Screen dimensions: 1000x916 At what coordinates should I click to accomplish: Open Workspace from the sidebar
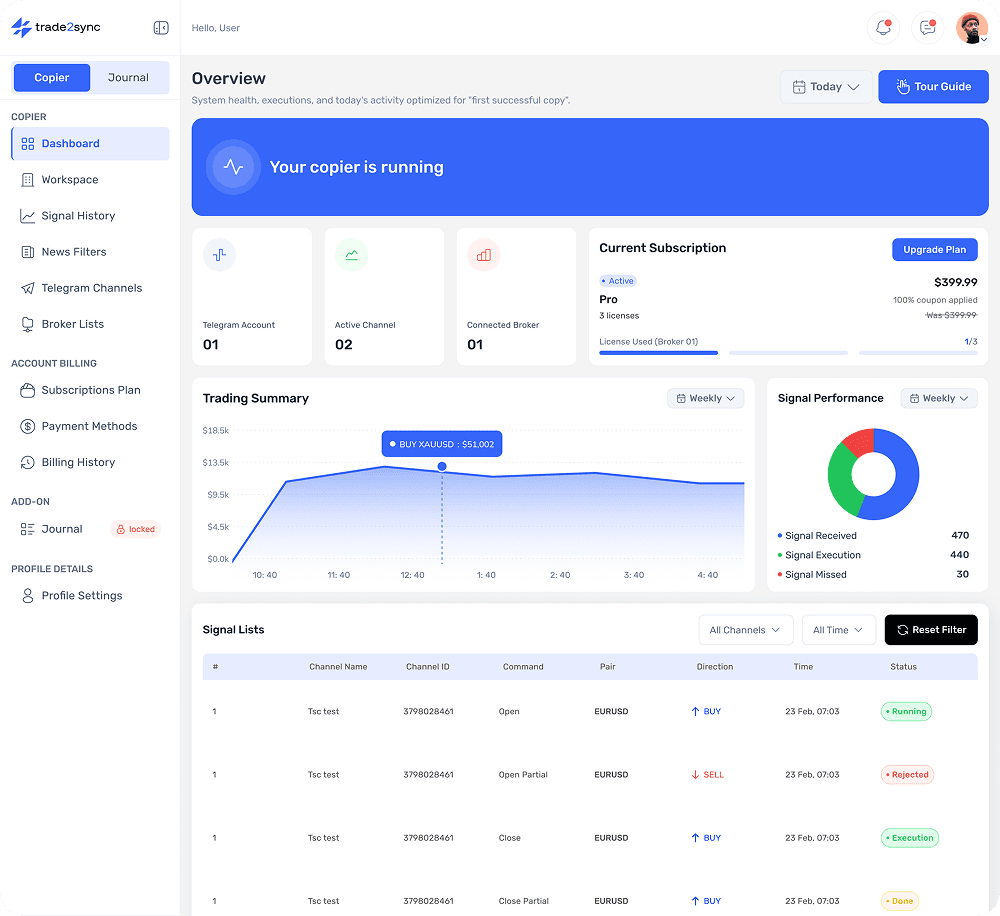(x=90, y=180)
